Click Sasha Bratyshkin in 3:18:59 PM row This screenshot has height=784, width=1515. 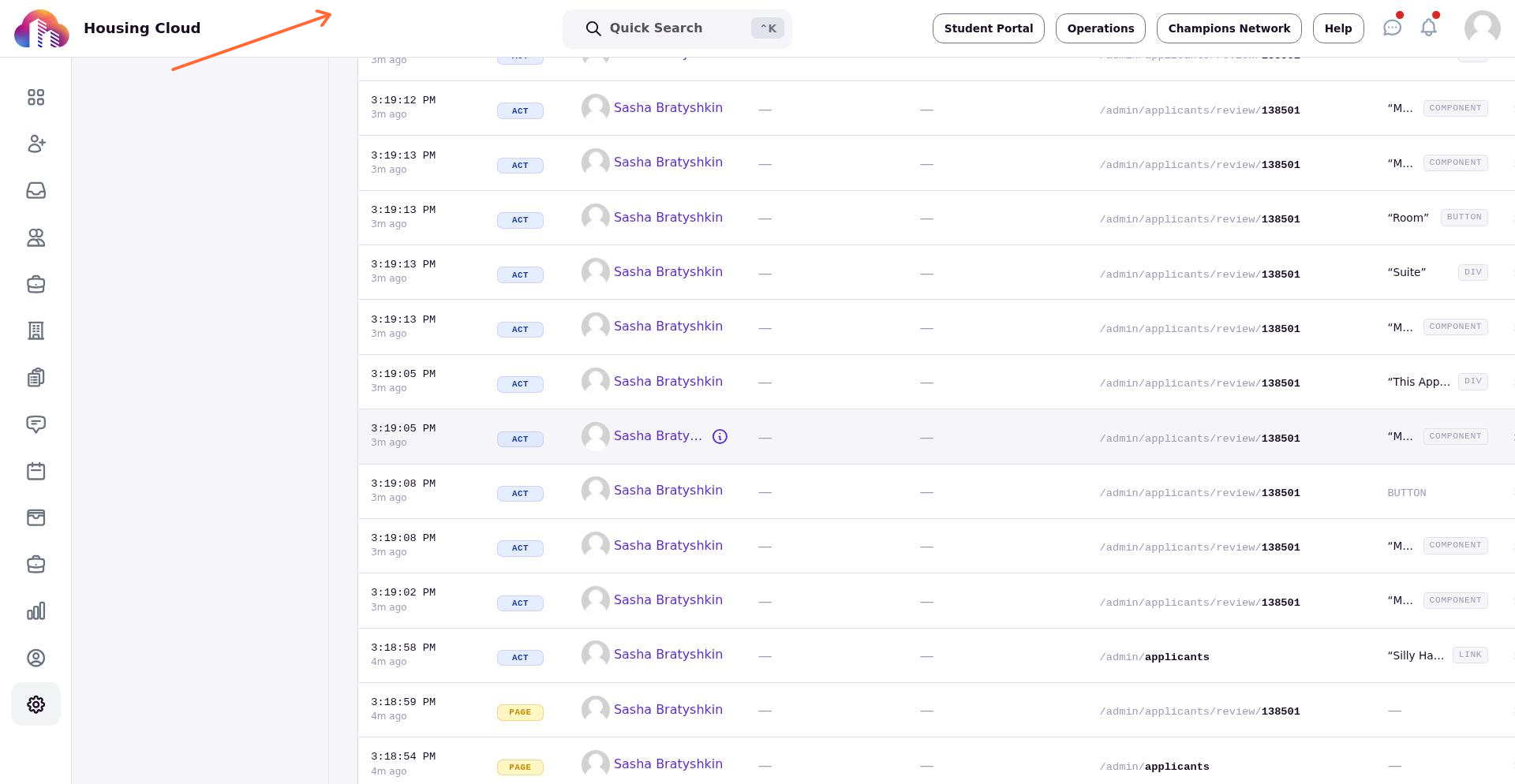point(668,709)
